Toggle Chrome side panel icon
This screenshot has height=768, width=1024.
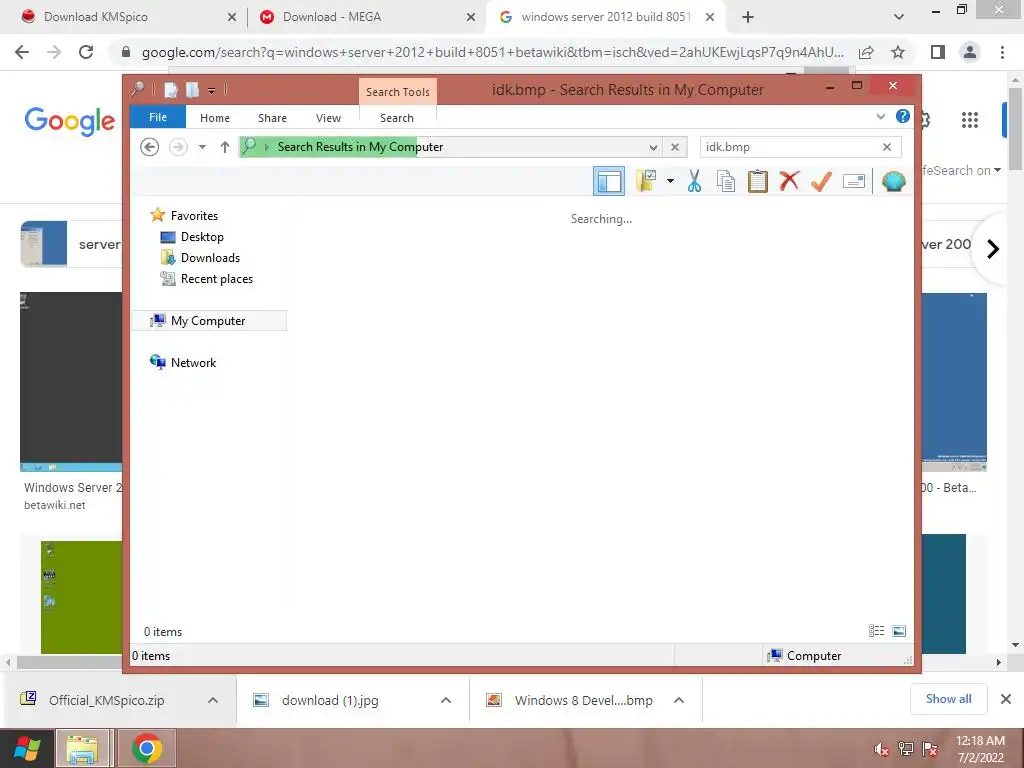coord(938,52)
